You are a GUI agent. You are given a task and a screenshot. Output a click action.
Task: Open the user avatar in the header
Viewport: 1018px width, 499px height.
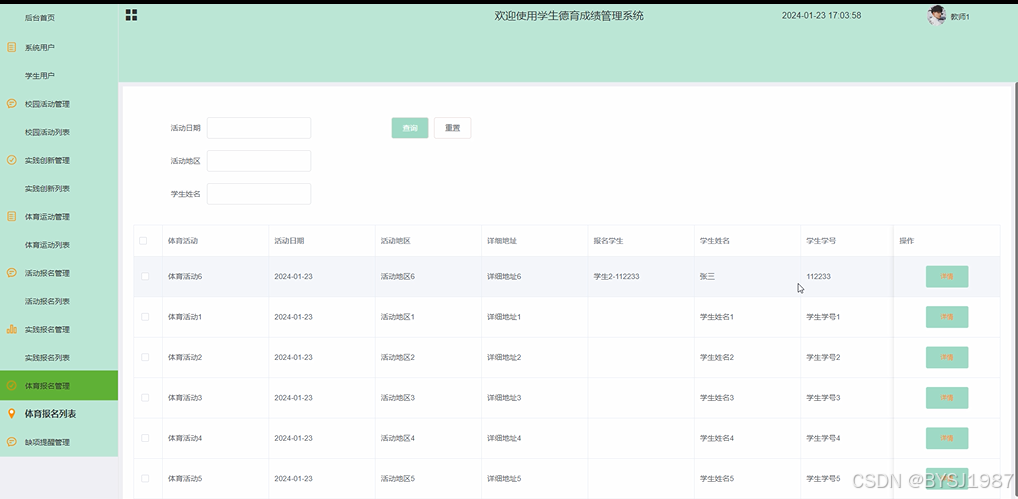click(936, 16)
